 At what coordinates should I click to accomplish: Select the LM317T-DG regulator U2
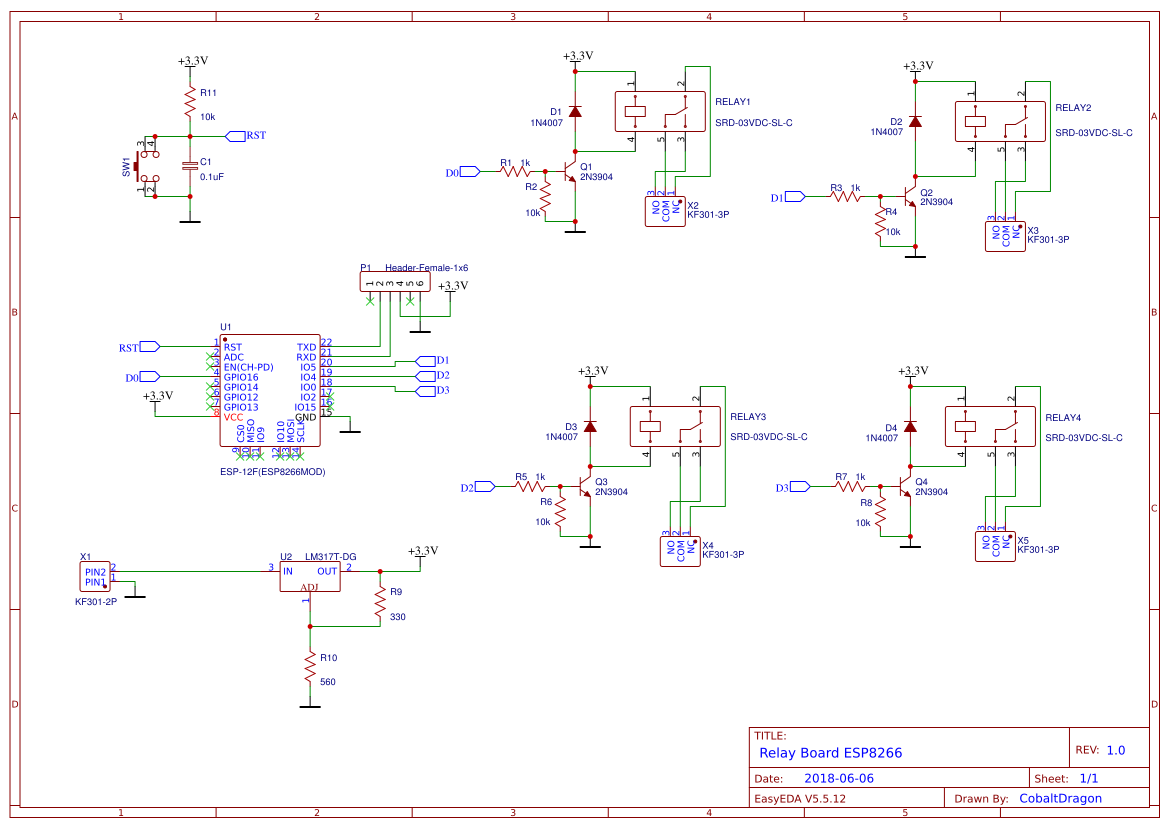click(310, 578)
